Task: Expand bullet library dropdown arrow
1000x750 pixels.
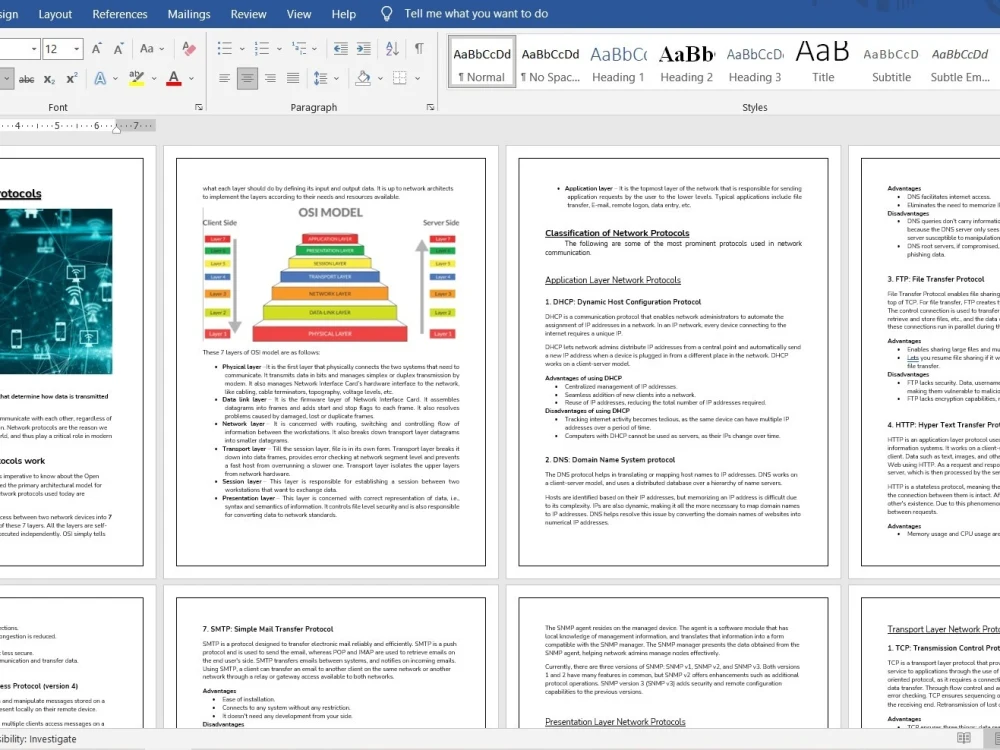Action: 242,48
